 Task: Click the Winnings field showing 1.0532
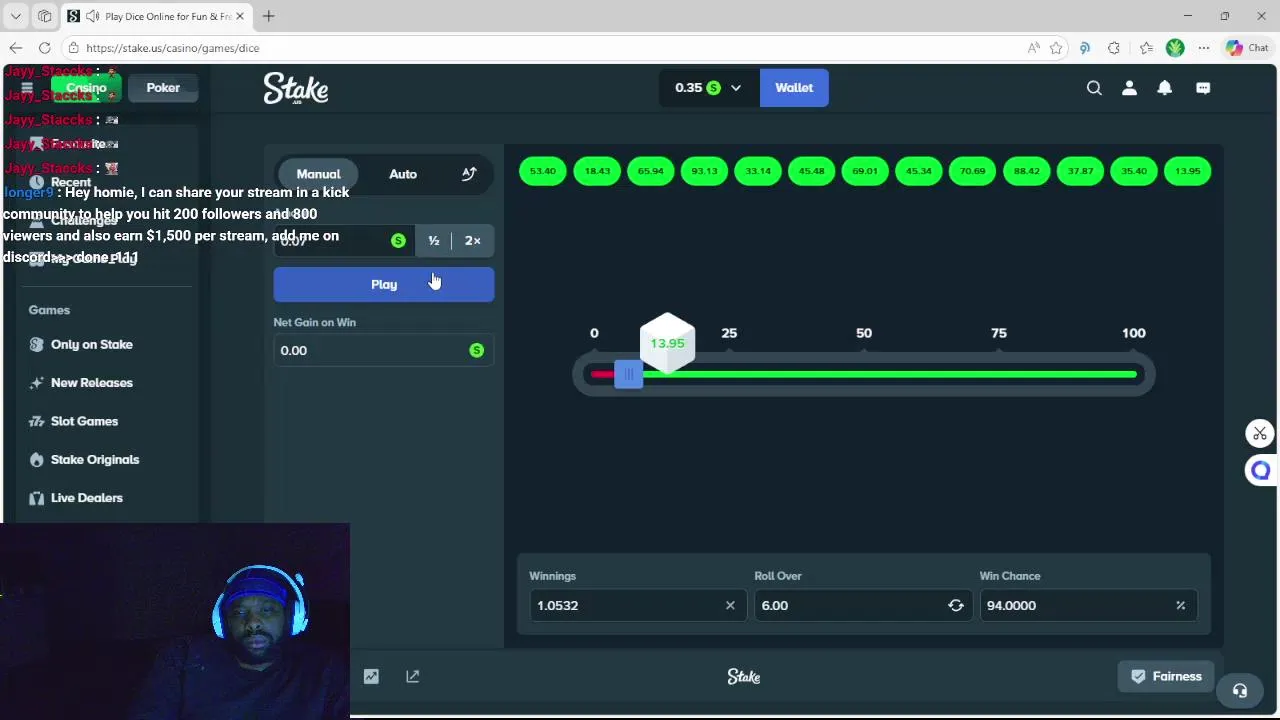pyautogui.click(x=638, y=605)
